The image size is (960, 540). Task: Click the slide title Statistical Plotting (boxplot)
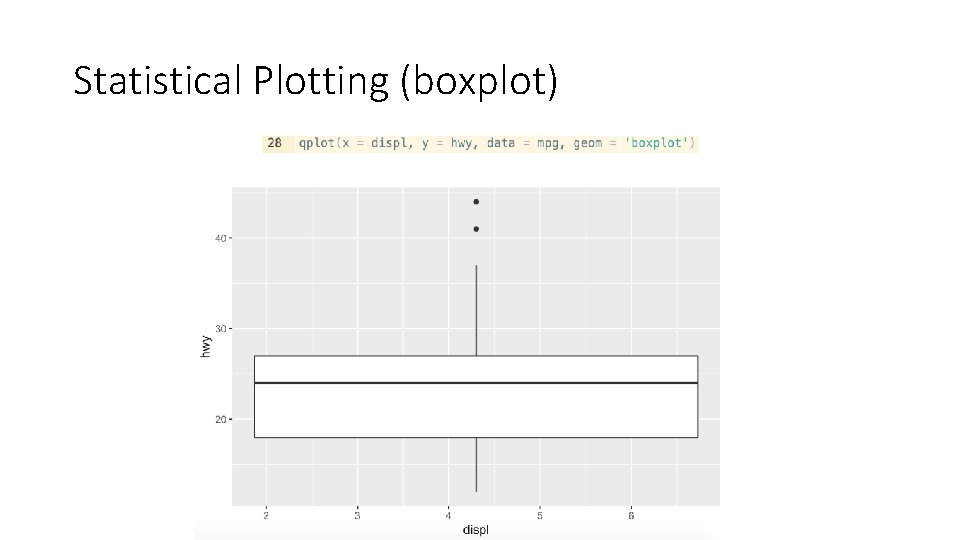(316, 81)
